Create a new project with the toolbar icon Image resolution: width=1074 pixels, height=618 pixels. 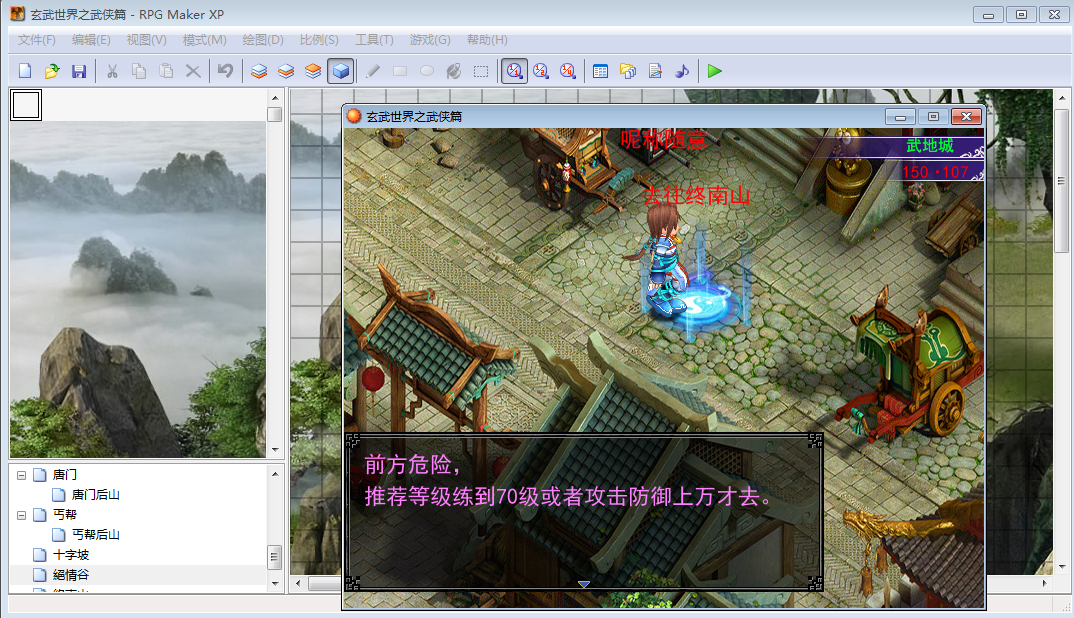pyautogui.click(x=25, y=71)
